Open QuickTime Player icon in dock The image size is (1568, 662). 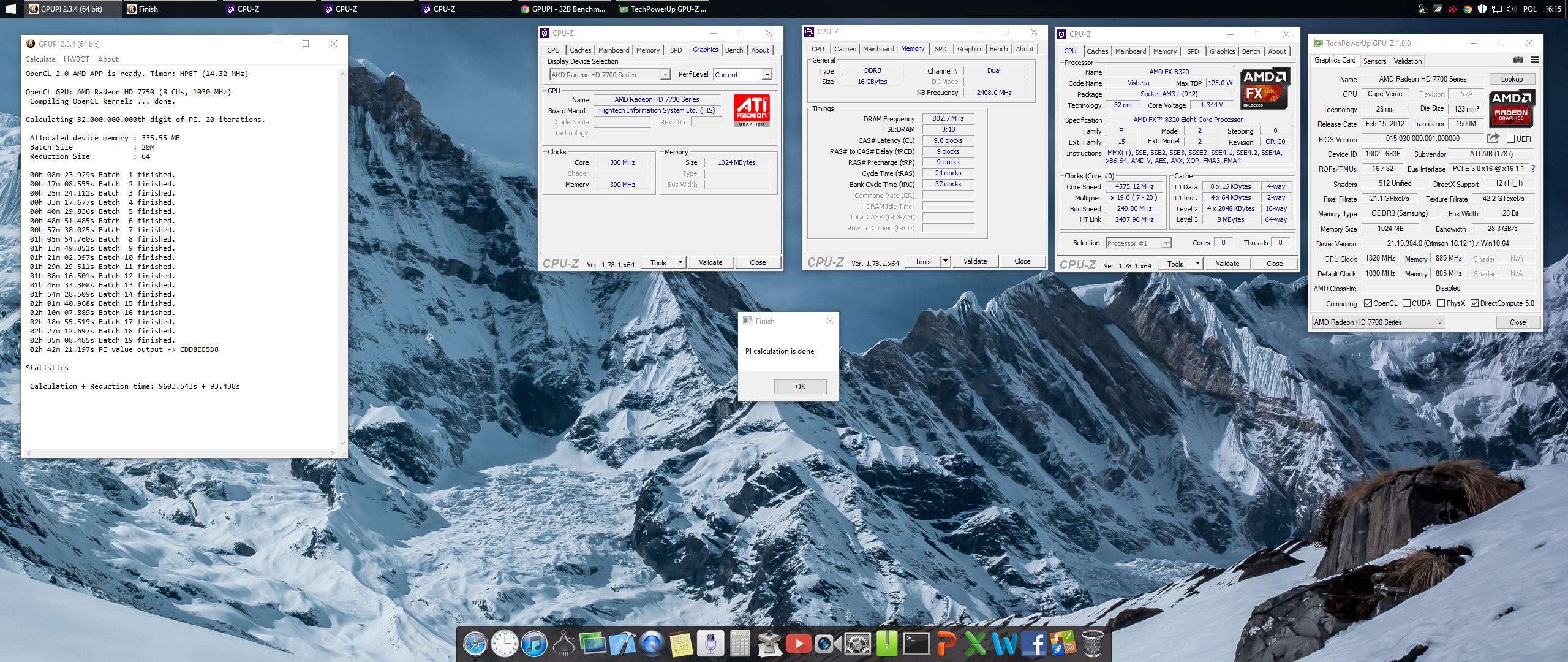click(x=651, y=644)
